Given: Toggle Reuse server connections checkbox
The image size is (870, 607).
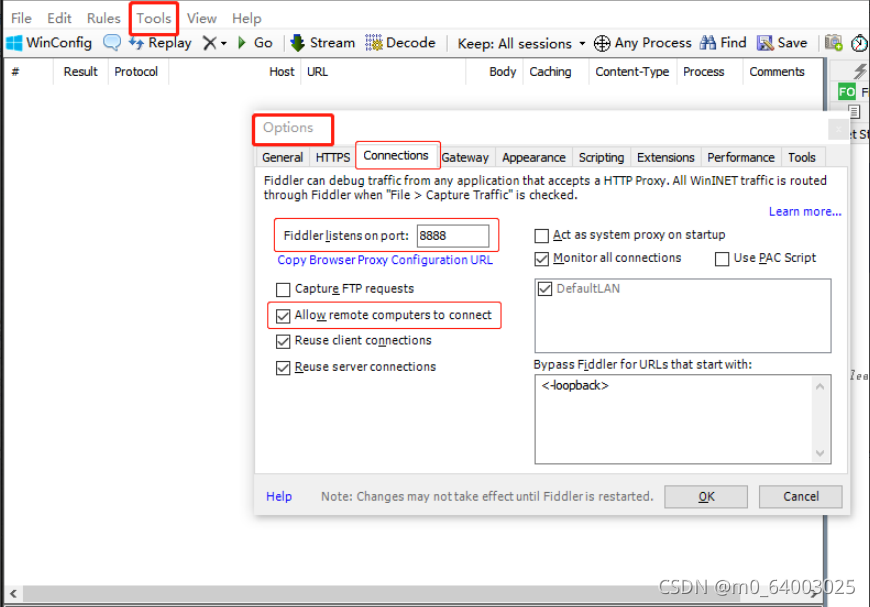Looking at the screenshot, I should click(x=283, y=368).
